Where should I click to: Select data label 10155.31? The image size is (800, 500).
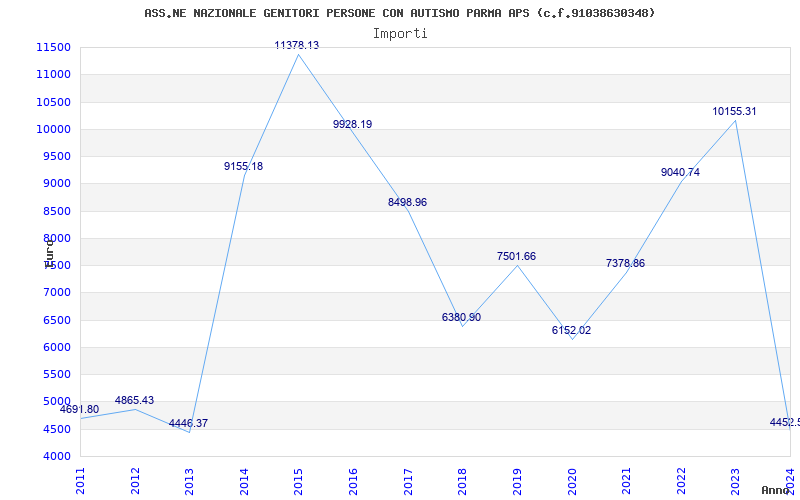coord(734,111)
